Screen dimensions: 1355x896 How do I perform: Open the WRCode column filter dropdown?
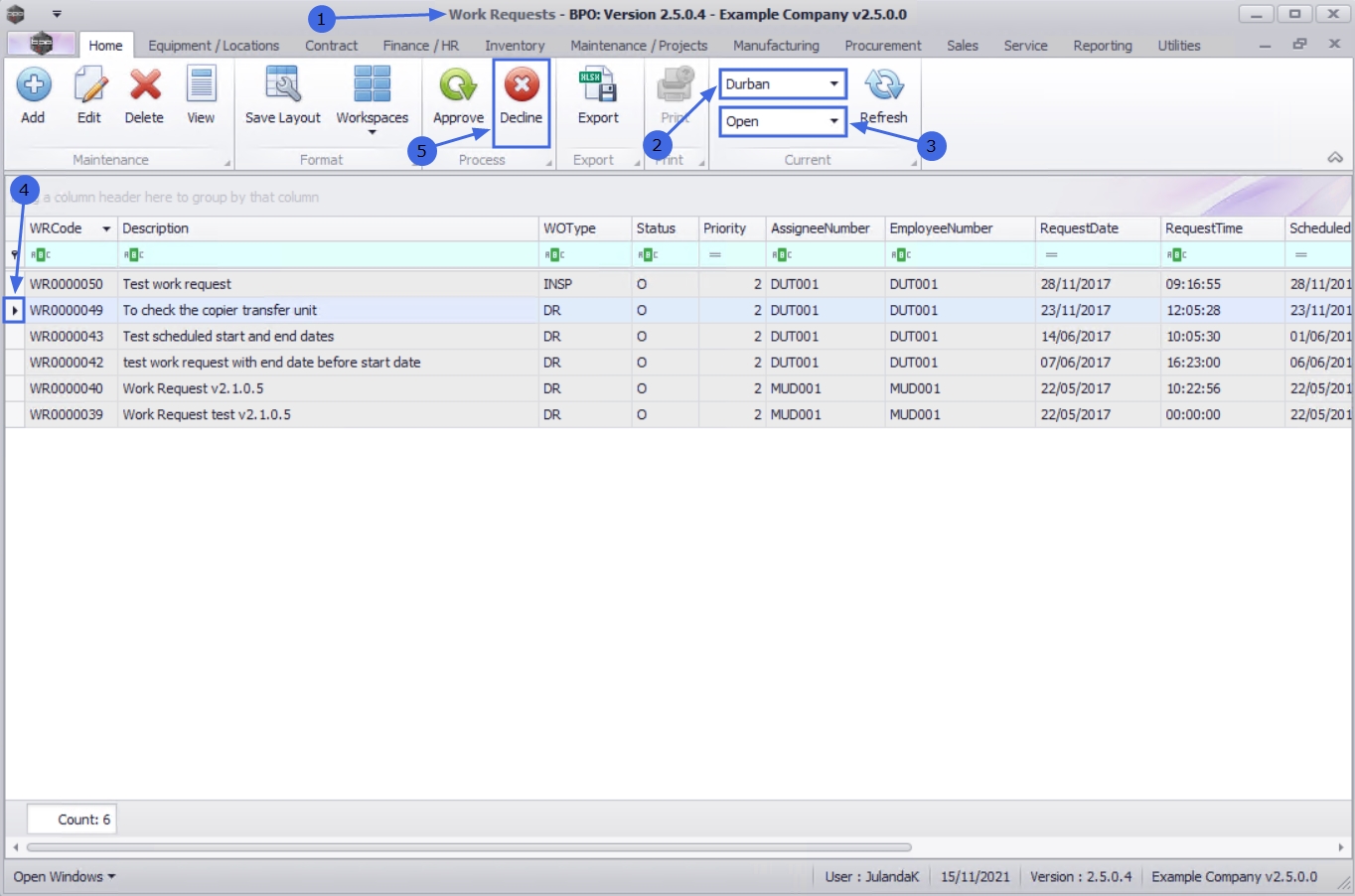point(106,228)
